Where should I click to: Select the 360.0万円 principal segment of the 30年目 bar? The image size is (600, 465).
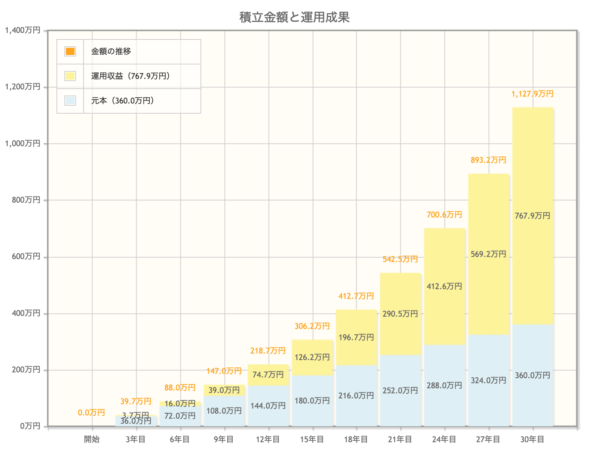533,375
